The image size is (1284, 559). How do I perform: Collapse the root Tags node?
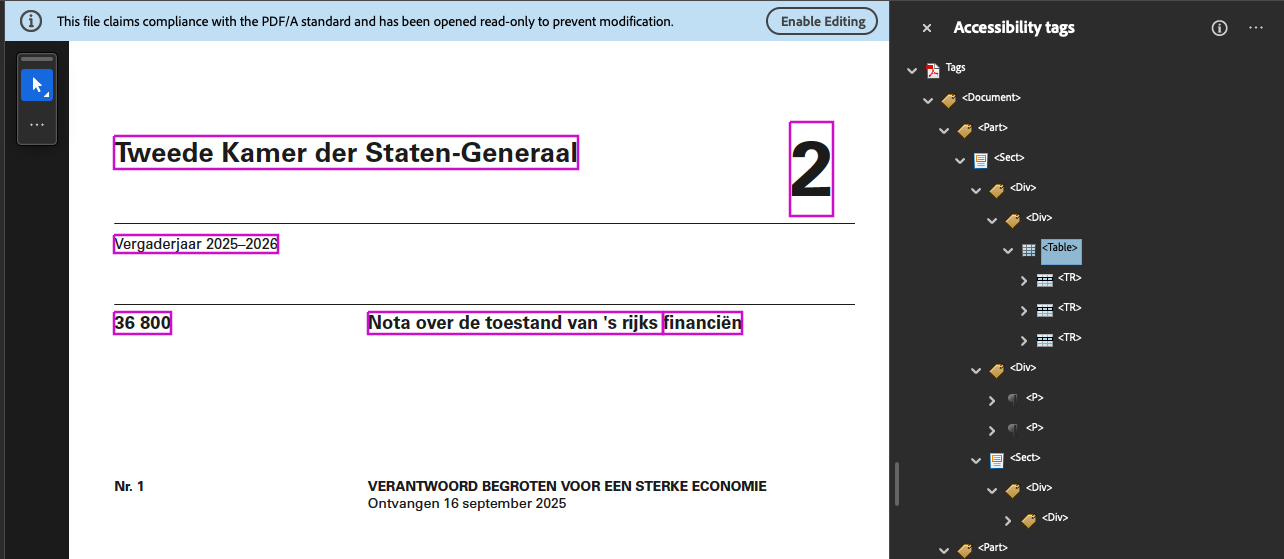[911, 70]
